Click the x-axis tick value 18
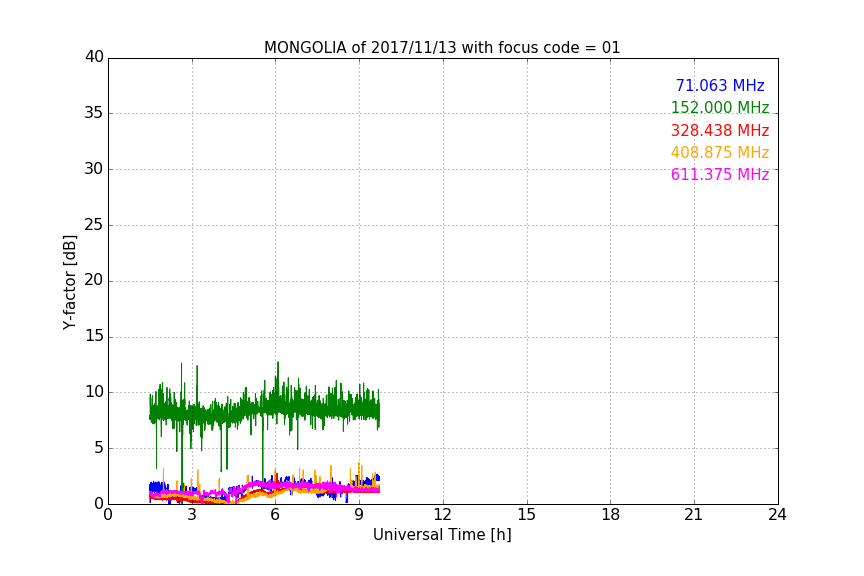Viewport: 864px width, 576px height. 611,515
